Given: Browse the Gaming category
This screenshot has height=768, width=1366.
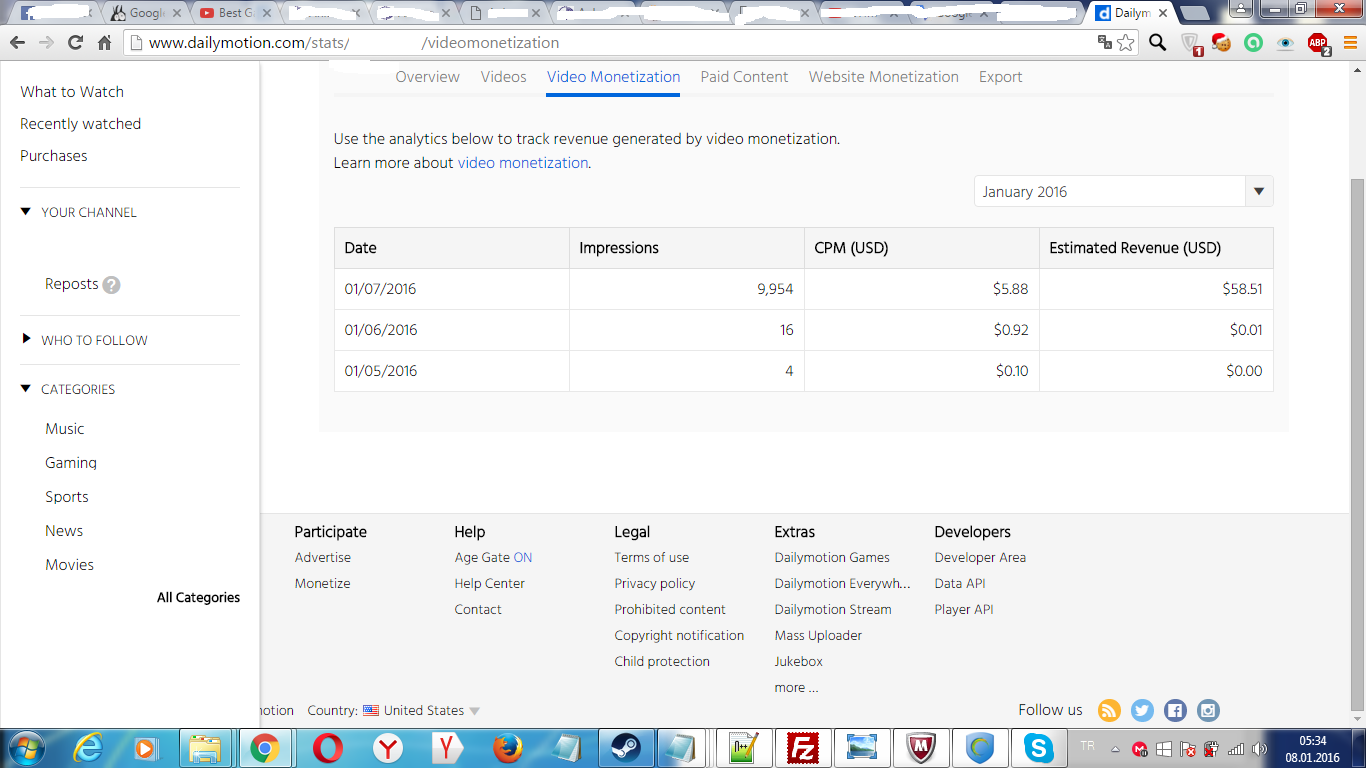Looking at the screenshot, I should tap(71, 463).
